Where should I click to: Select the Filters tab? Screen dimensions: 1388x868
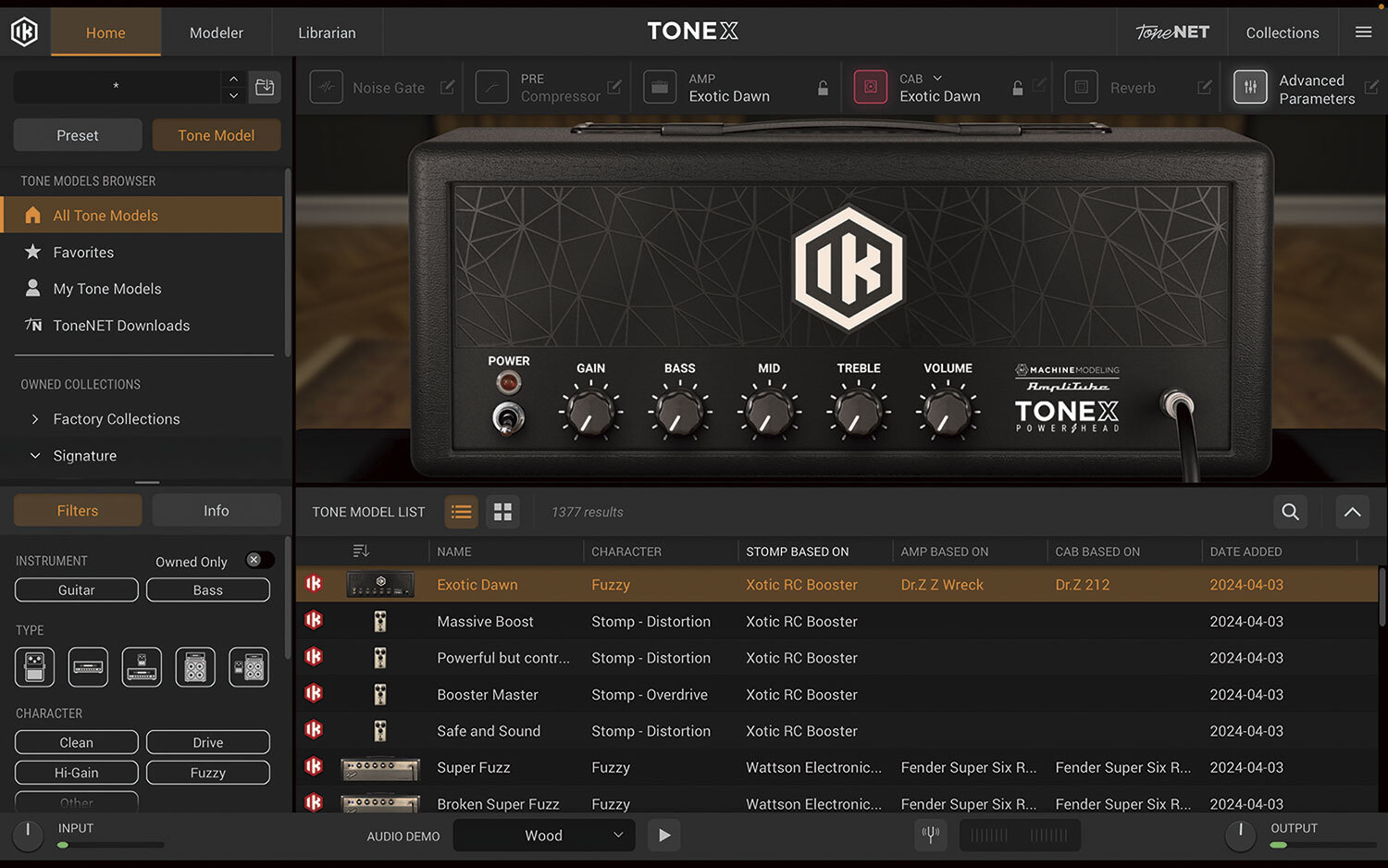pyautogui.click(x=78, y=511)
